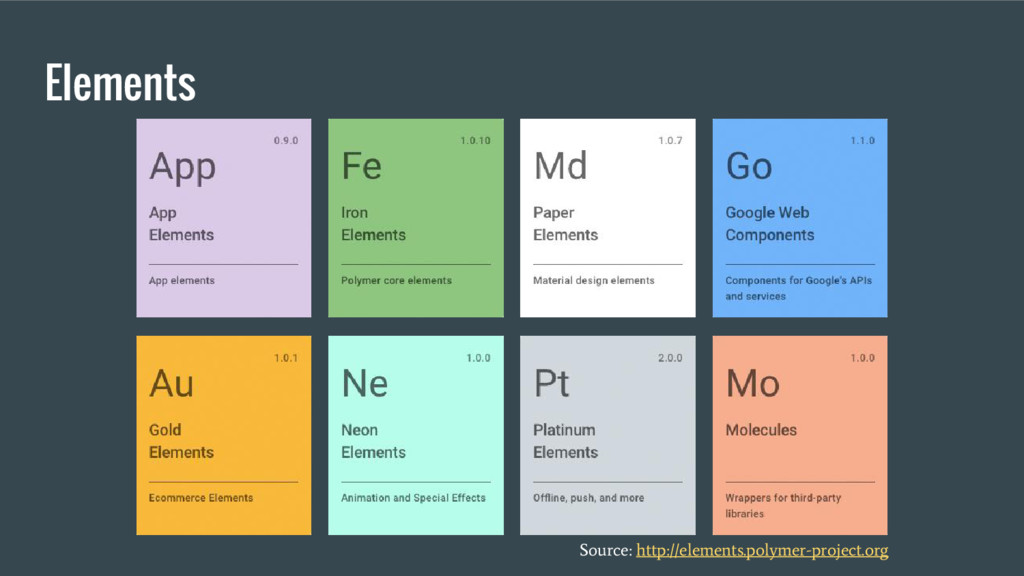Click the 'Polymer core elements' description
Viewport: 1024px width, 576px height.
396,281
